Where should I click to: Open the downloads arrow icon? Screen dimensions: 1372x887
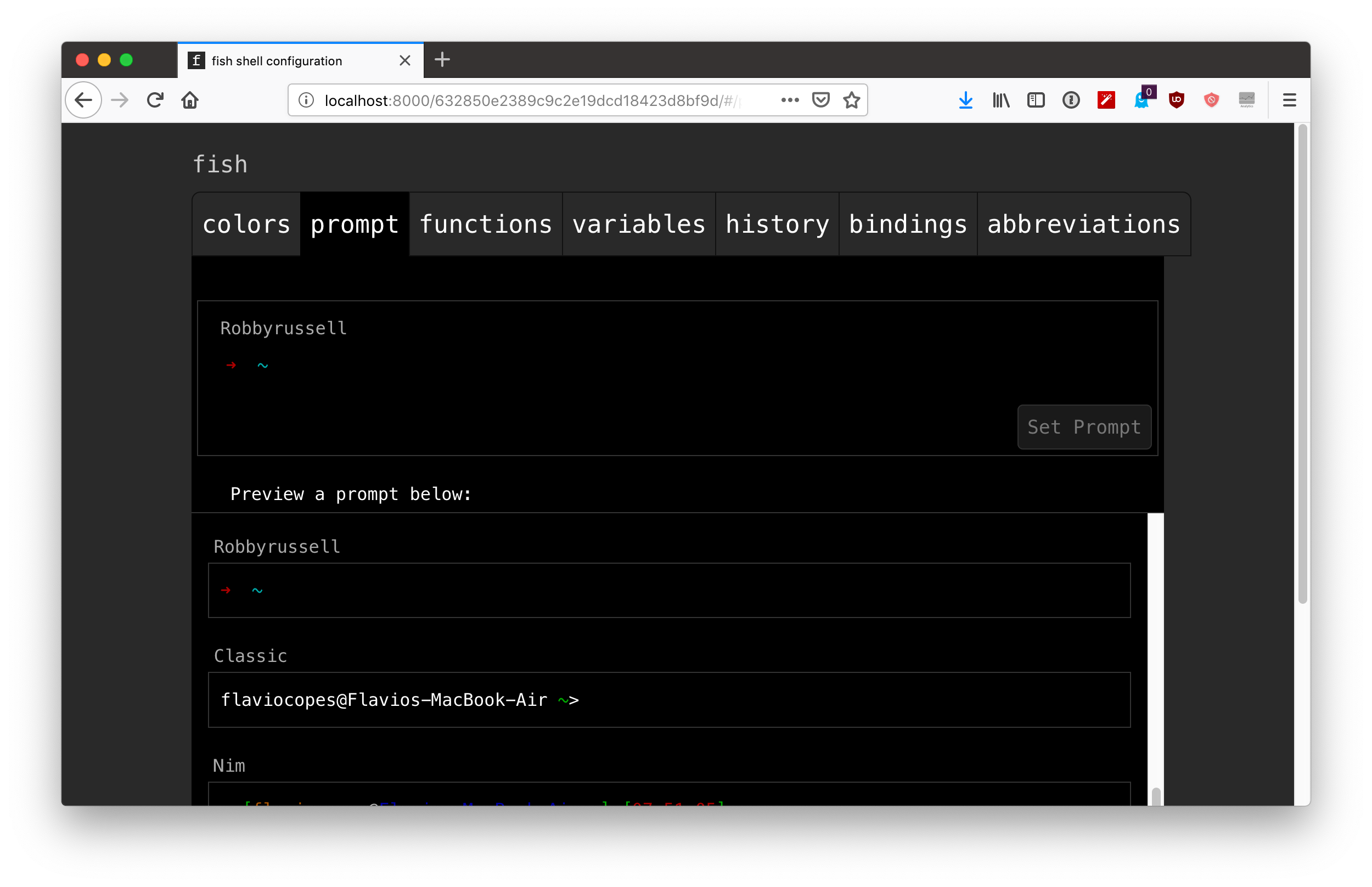point(965,100)
